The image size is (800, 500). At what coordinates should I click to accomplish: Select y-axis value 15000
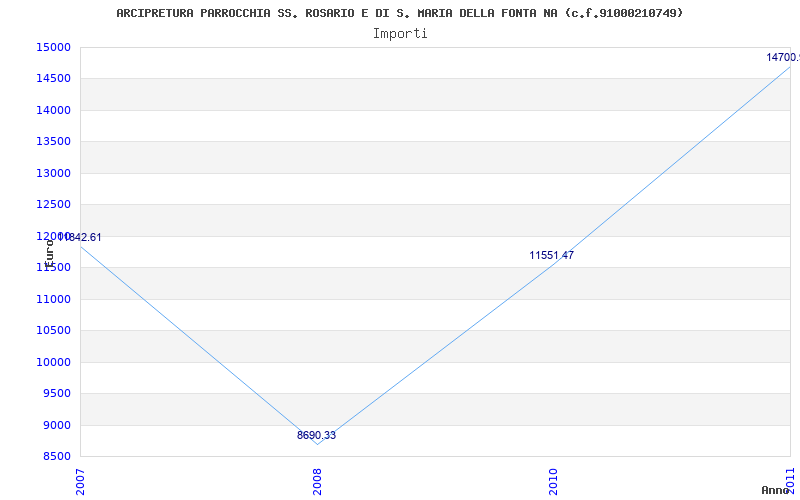coord(53,47)
